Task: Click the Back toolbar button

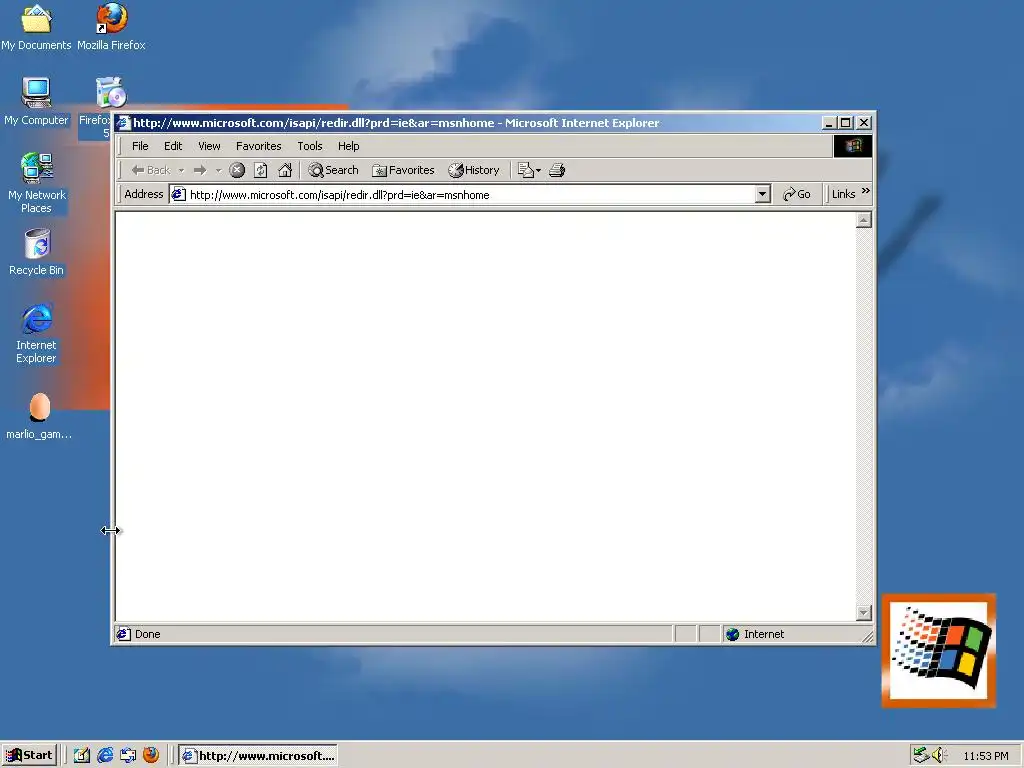Action: [x=150, y=170]
